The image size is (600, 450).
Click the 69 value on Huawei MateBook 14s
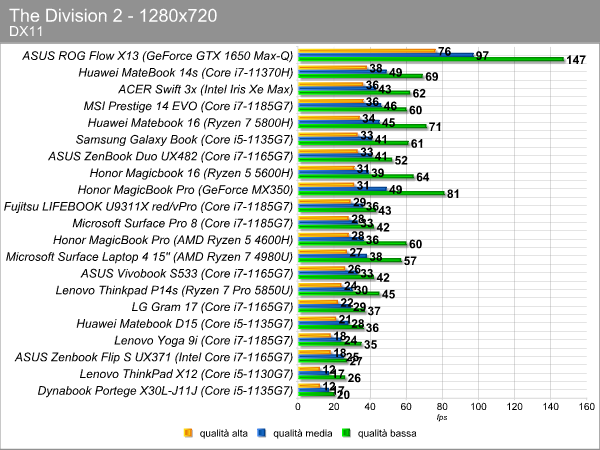(x=432, y=77)
